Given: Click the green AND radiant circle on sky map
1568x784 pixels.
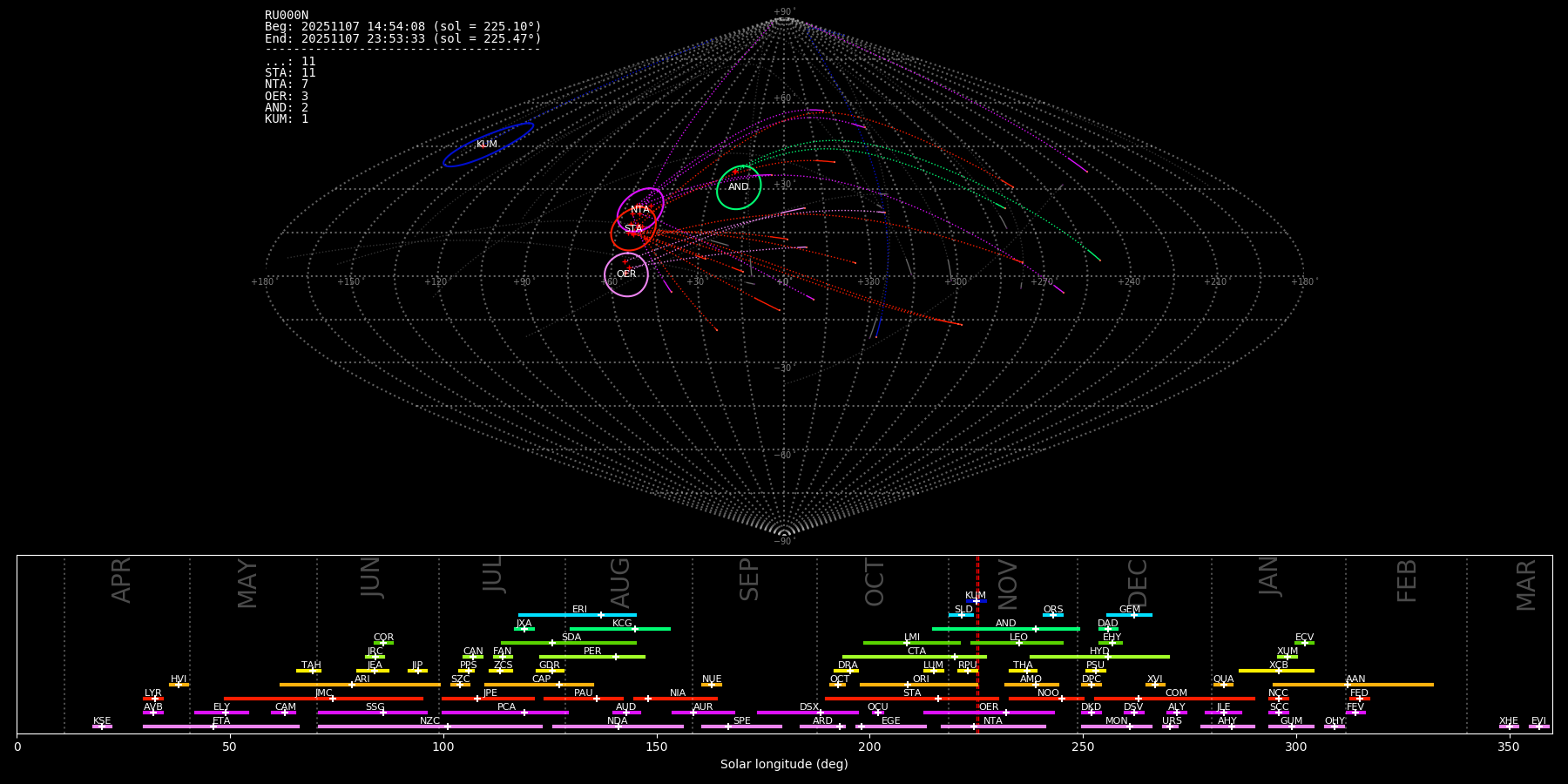Looking at the screenshot, I should 739,187.
